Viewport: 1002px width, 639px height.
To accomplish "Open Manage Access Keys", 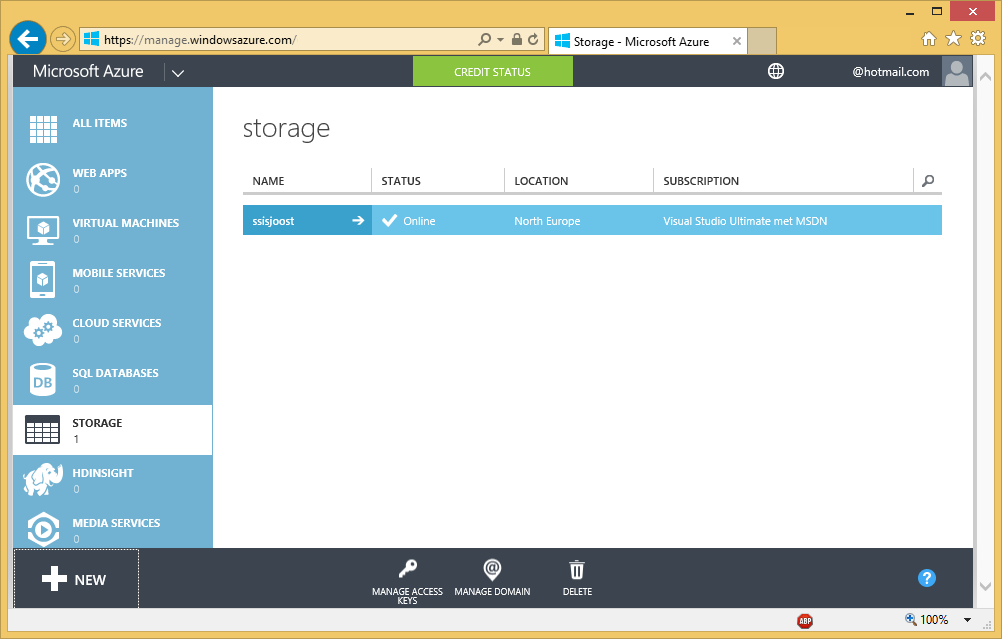I will coord(407,578).
